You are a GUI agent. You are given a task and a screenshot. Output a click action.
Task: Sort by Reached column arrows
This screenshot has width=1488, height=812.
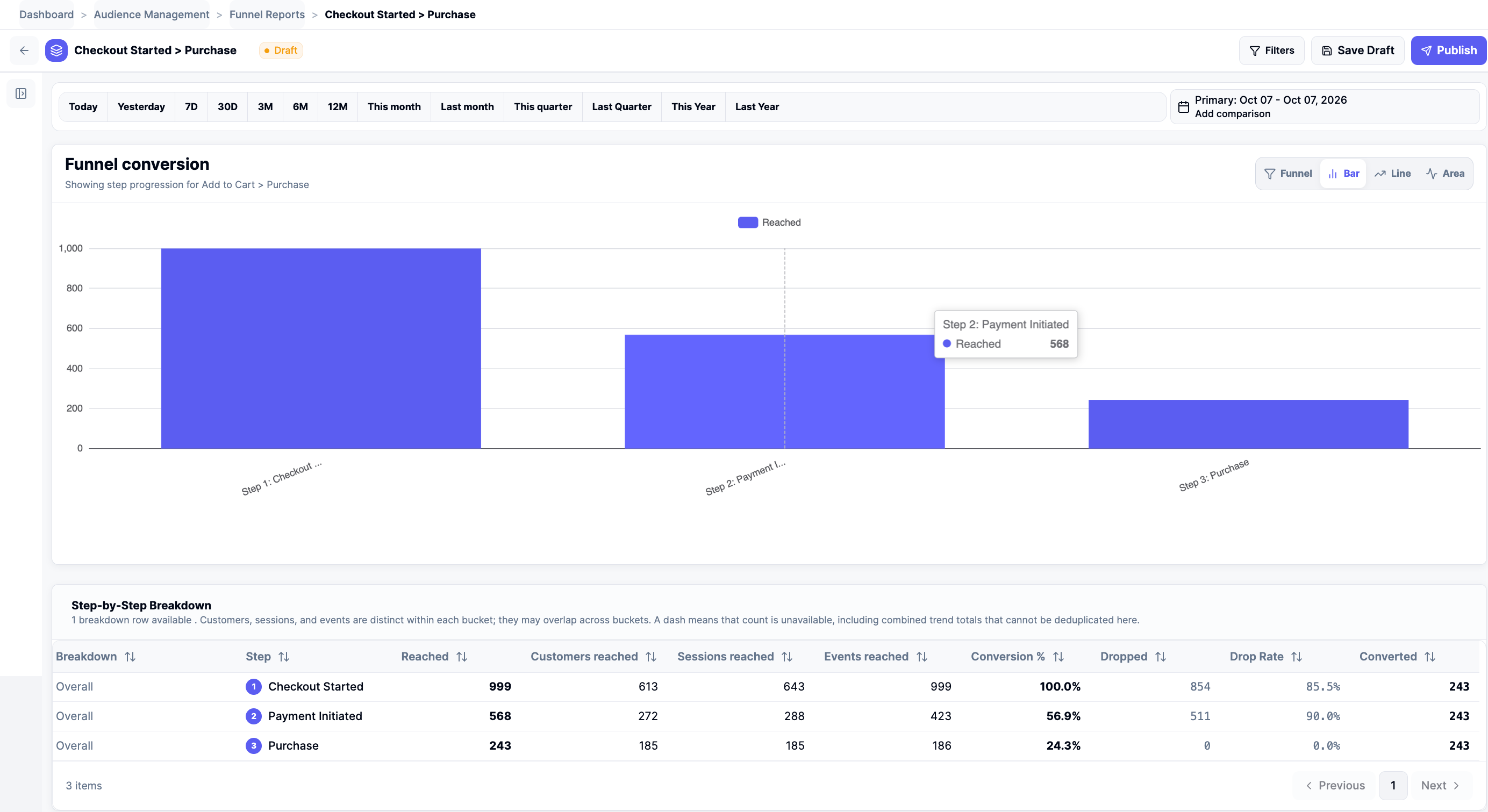[x=462, y=657]
